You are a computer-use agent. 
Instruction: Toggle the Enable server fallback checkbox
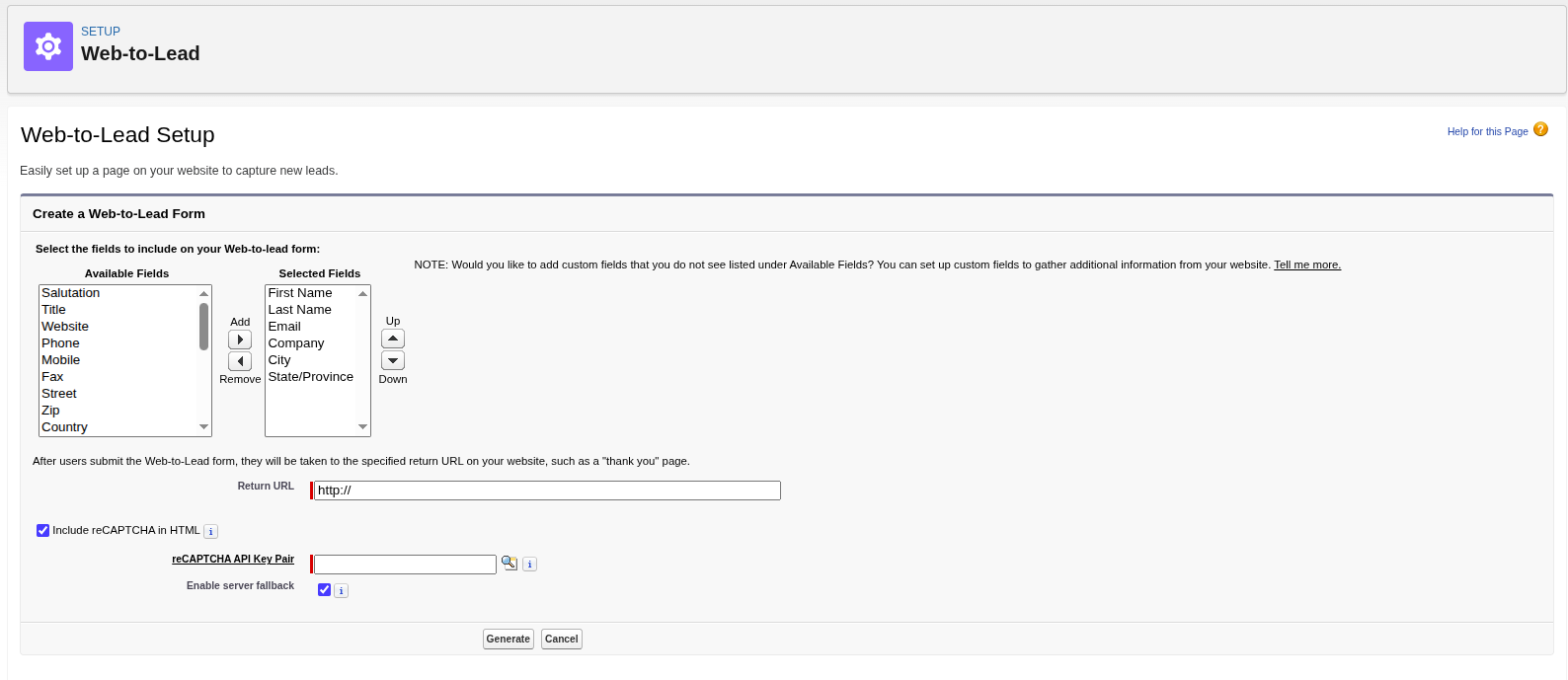324,590
